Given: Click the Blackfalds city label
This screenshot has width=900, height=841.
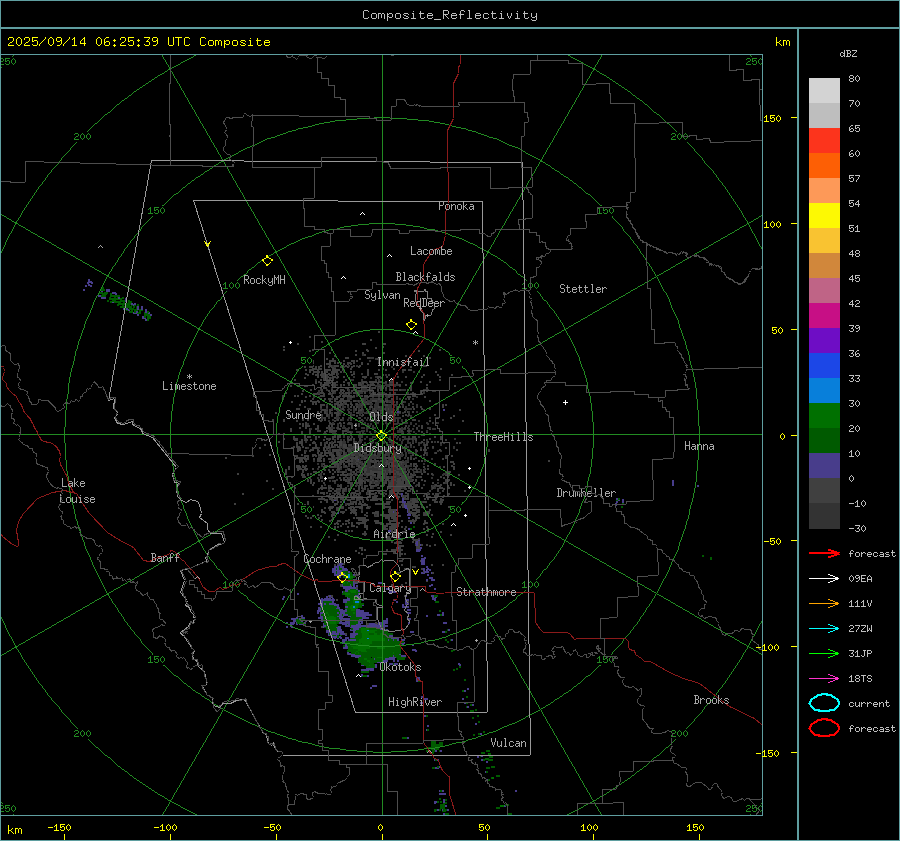Looking at the screenshot, I should [425, 277].
